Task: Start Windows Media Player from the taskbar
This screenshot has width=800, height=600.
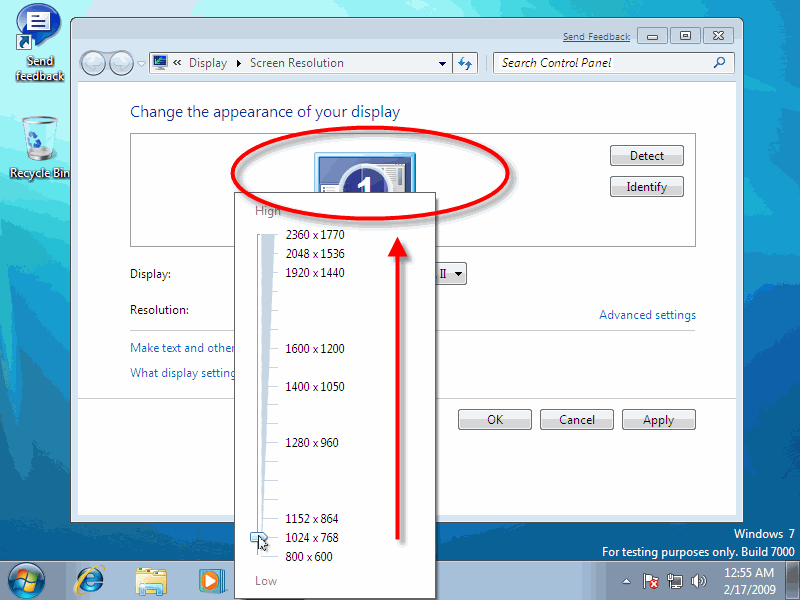Action: 210,580
